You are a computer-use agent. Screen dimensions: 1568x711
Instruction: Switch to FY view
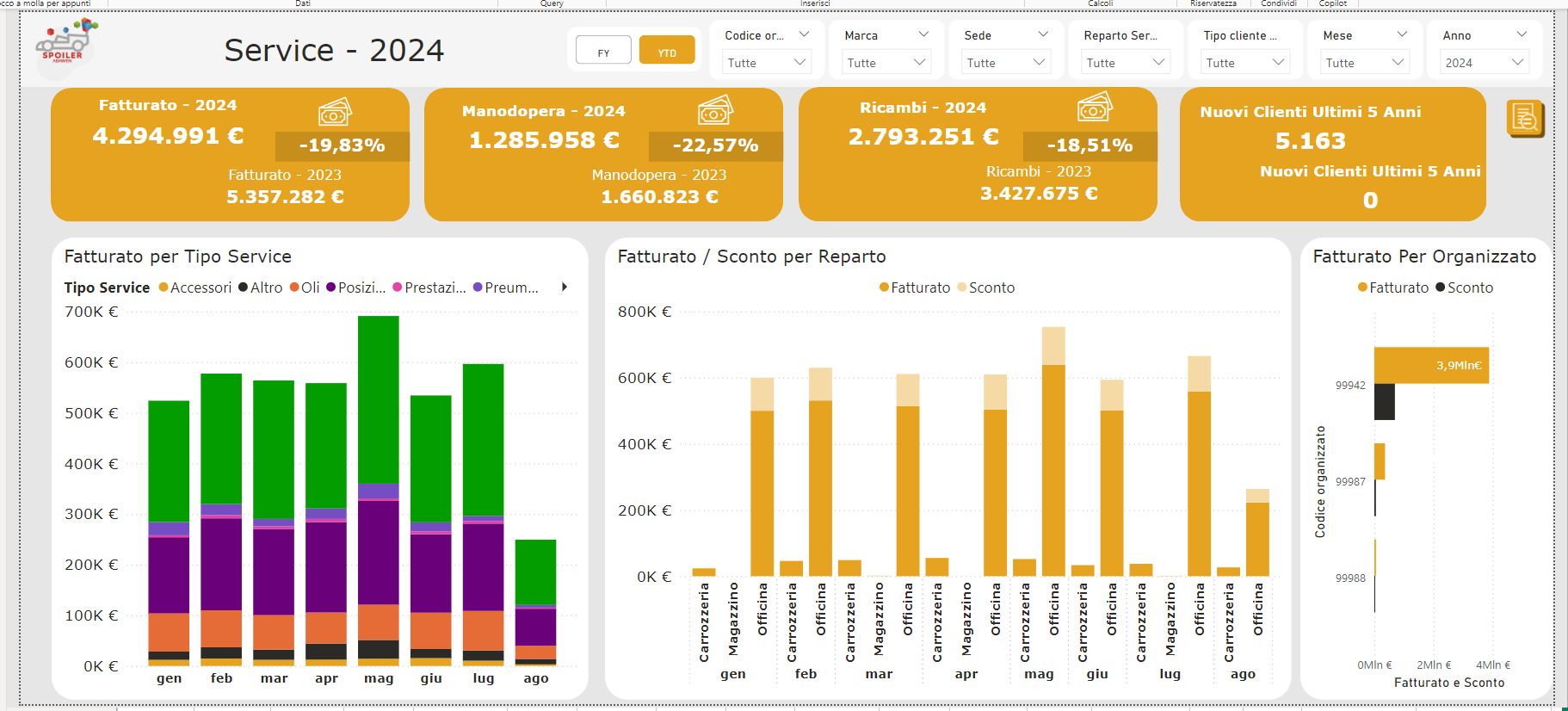tap(603, 51)
